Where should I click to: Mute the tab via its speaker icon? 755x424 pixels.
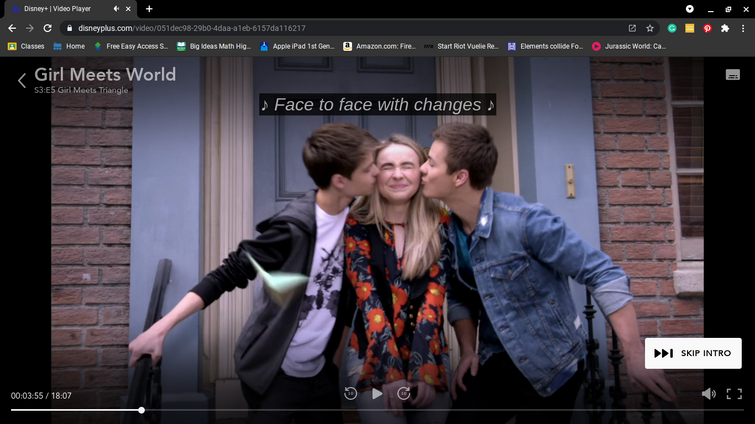click(116, 9)
